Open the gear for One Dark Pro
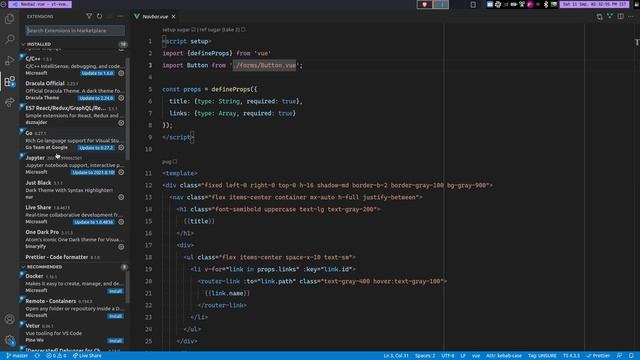This screenshot has width=640, height=360. click(x=121, y=247)
